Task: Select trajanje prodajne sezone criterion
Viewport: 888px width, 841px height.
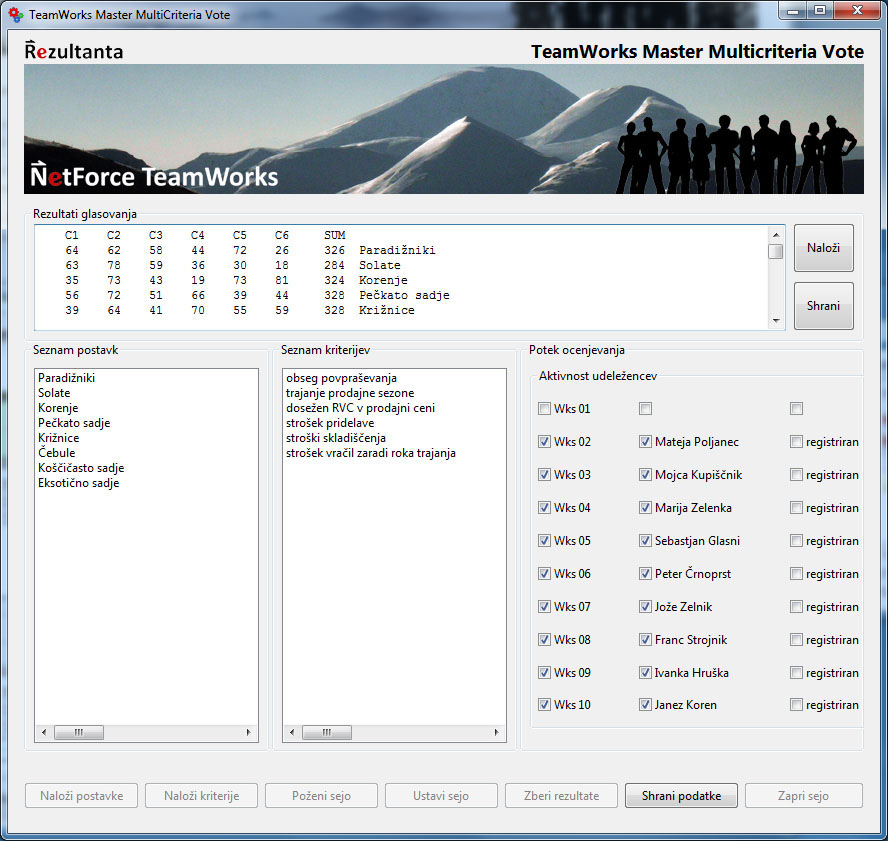Action: click(349, 393)
